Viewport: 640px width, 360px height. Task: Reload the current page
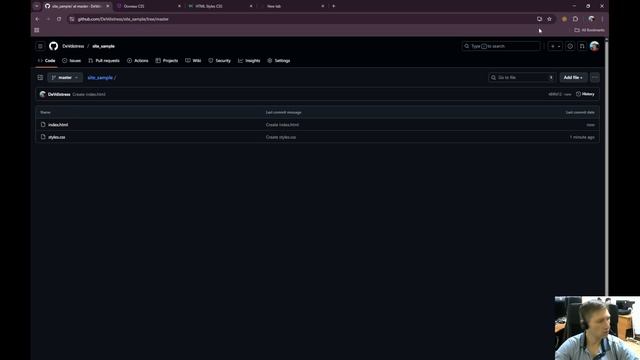pyautogui.click(x=59, y=19)
